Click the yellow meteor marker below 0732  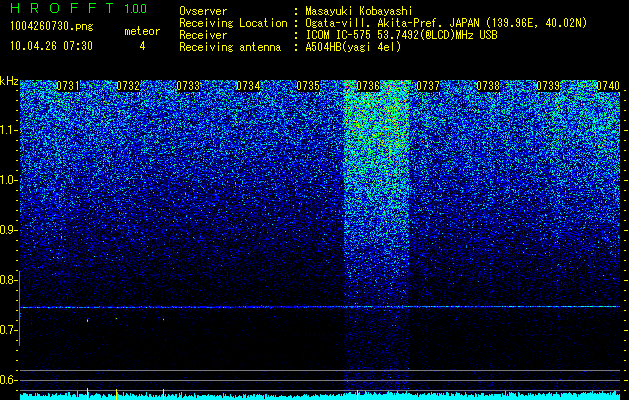pyautogui.click(x=116, y=394)
